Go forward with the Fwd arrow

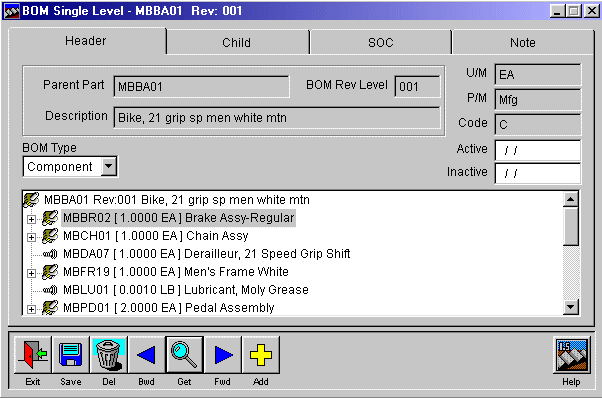point(223,354)
